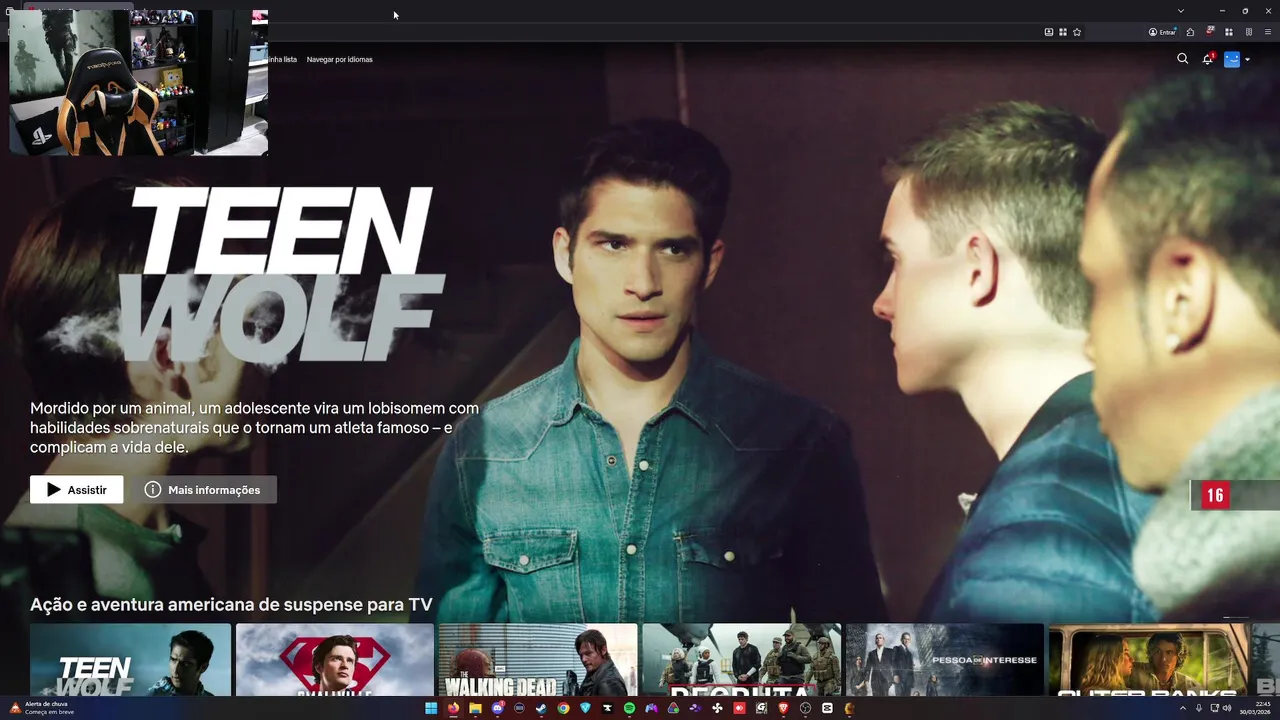Click the share icon in the Firefox toolbar
The height and width of the screenshot is (720, 1280).
click(x=1190, y=32)
